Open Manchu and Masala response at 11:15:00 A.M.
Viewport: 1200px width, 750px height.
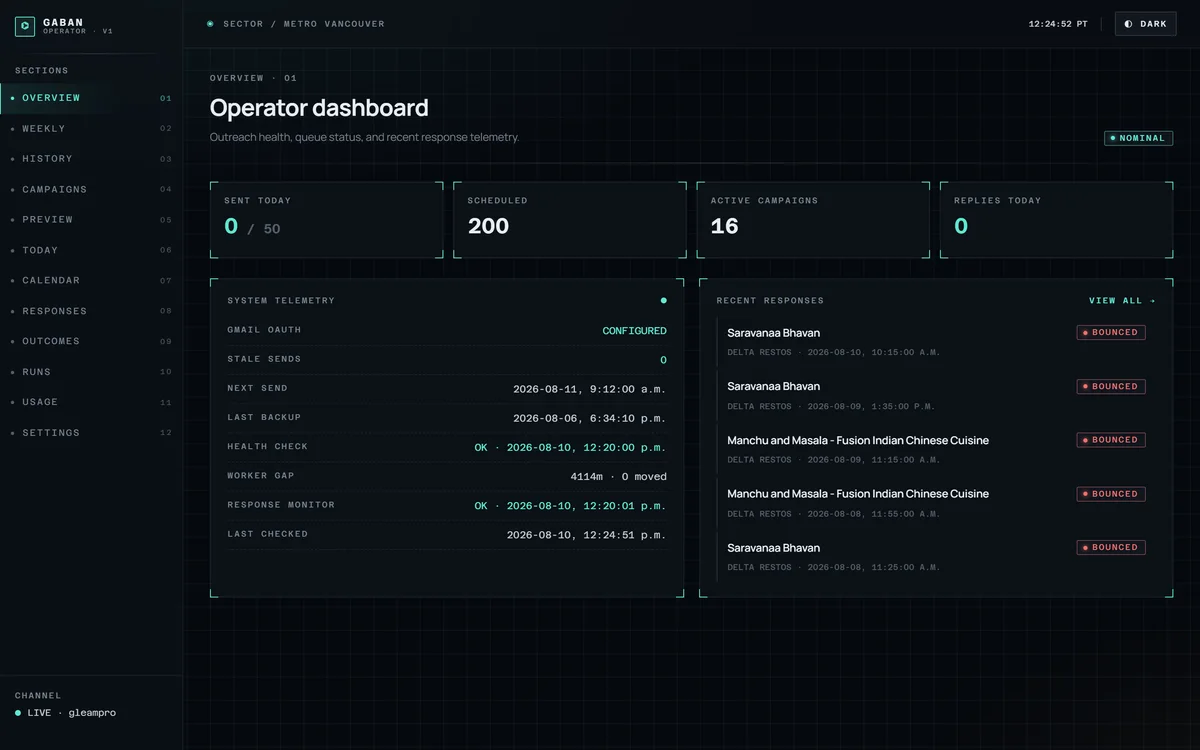click(x=936, y=449)
